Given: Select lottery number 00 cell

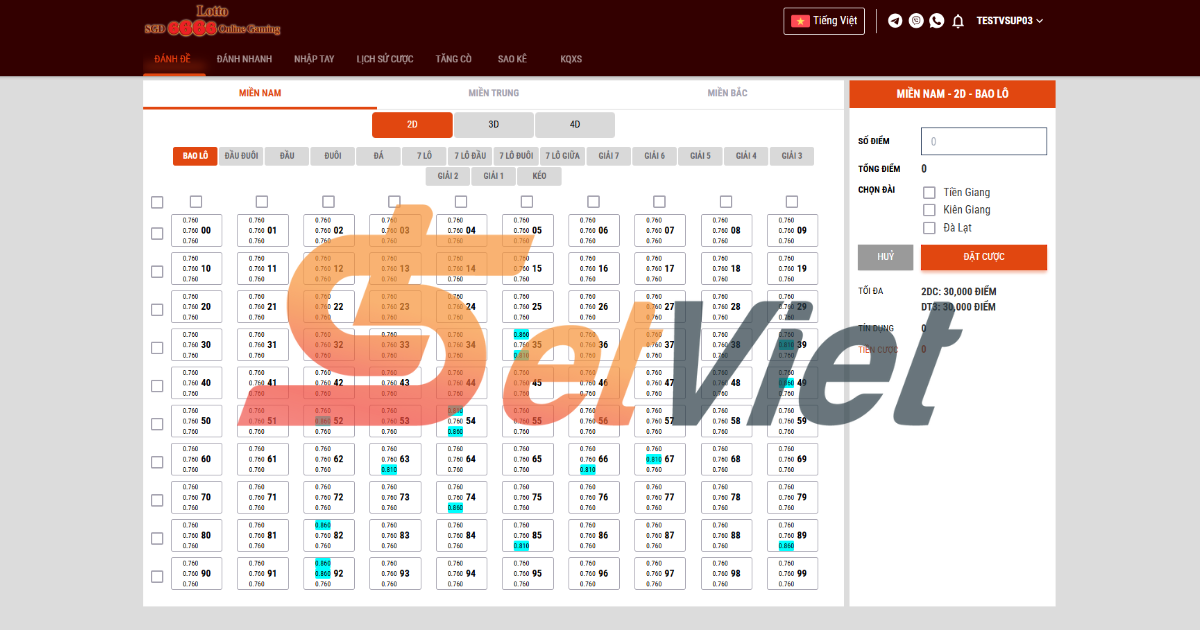Looking at the screenshot, I should click(x=195, y=230).
